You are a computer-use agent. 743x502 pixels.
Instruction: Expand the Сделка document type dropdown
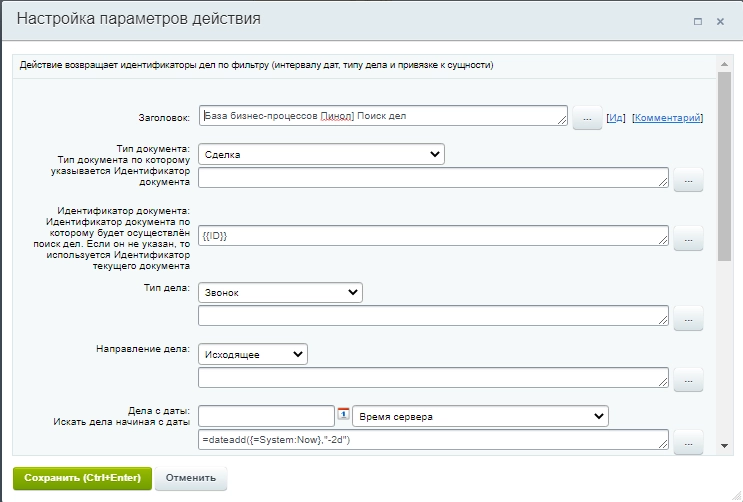321,154
